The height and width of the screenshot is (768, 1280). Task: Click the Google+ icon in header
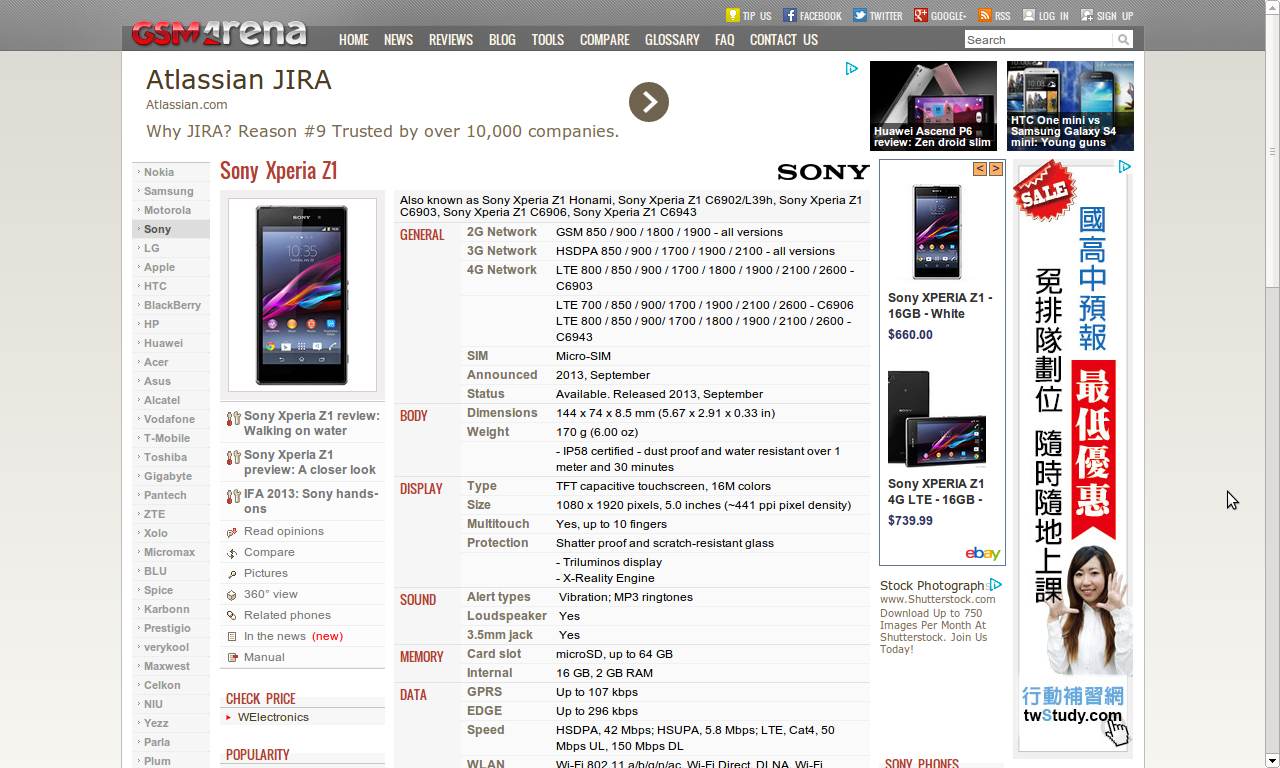click(x=921, y=15)
